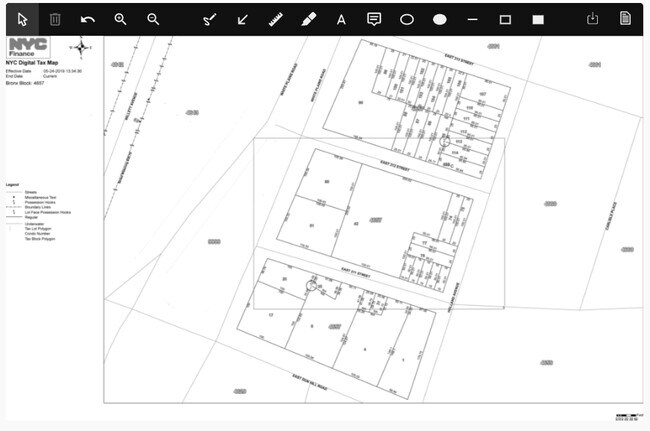Select the filled rectangle tool
Viewport: 650px width, 431px height.
click(x=538, y=19)
